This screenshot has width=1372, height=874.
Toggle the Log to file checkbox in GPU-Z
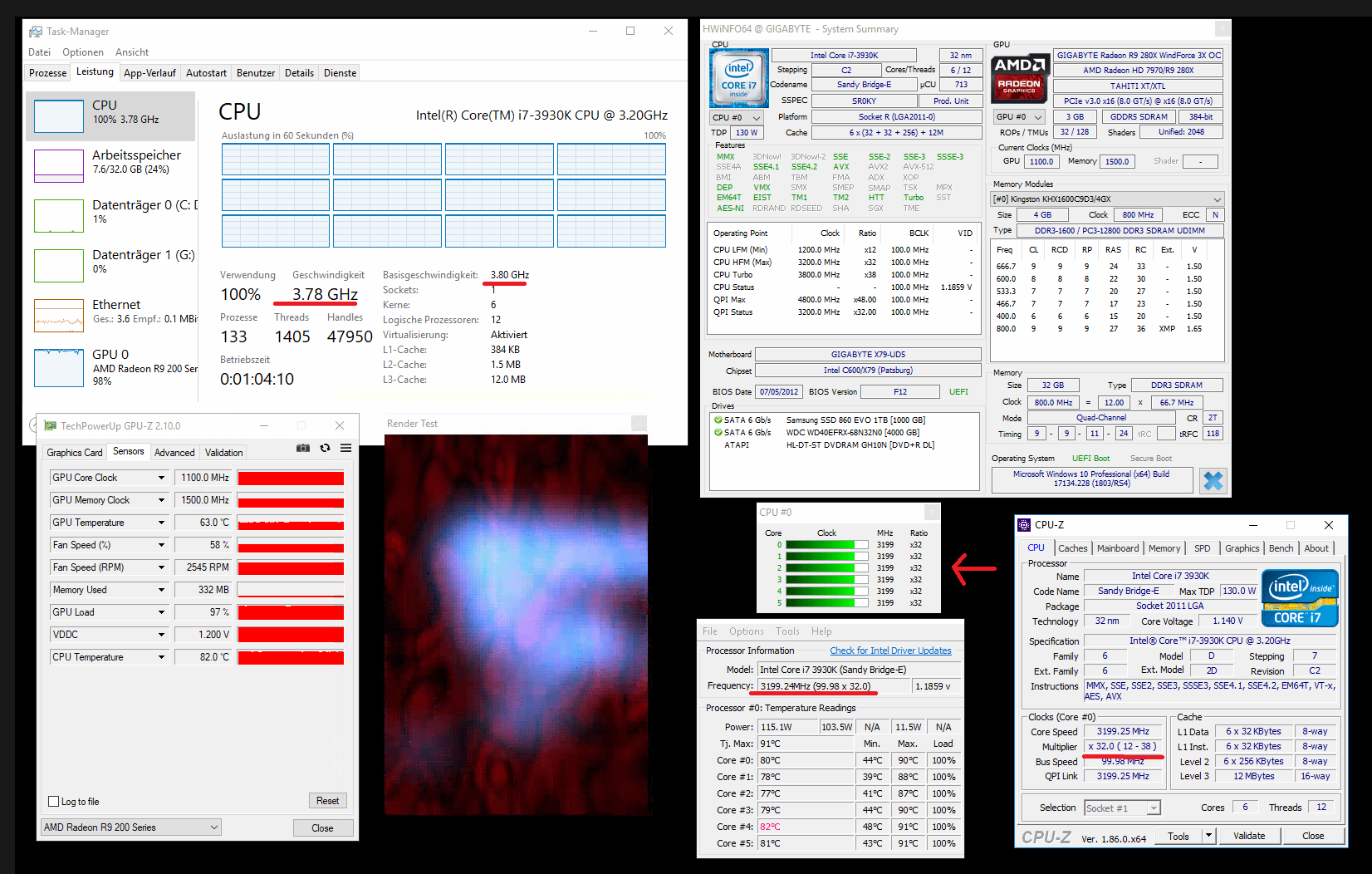click(x=54, y=802)
